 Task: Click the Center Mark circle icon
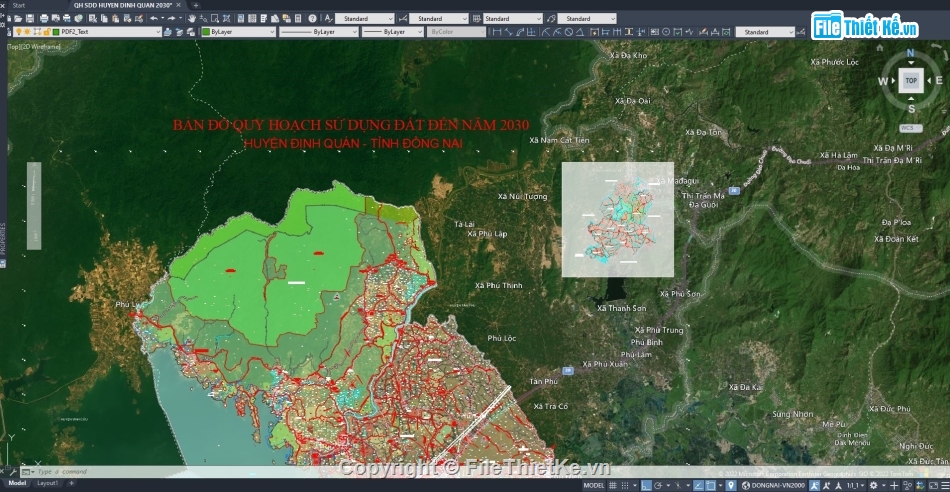click(666, 32)
